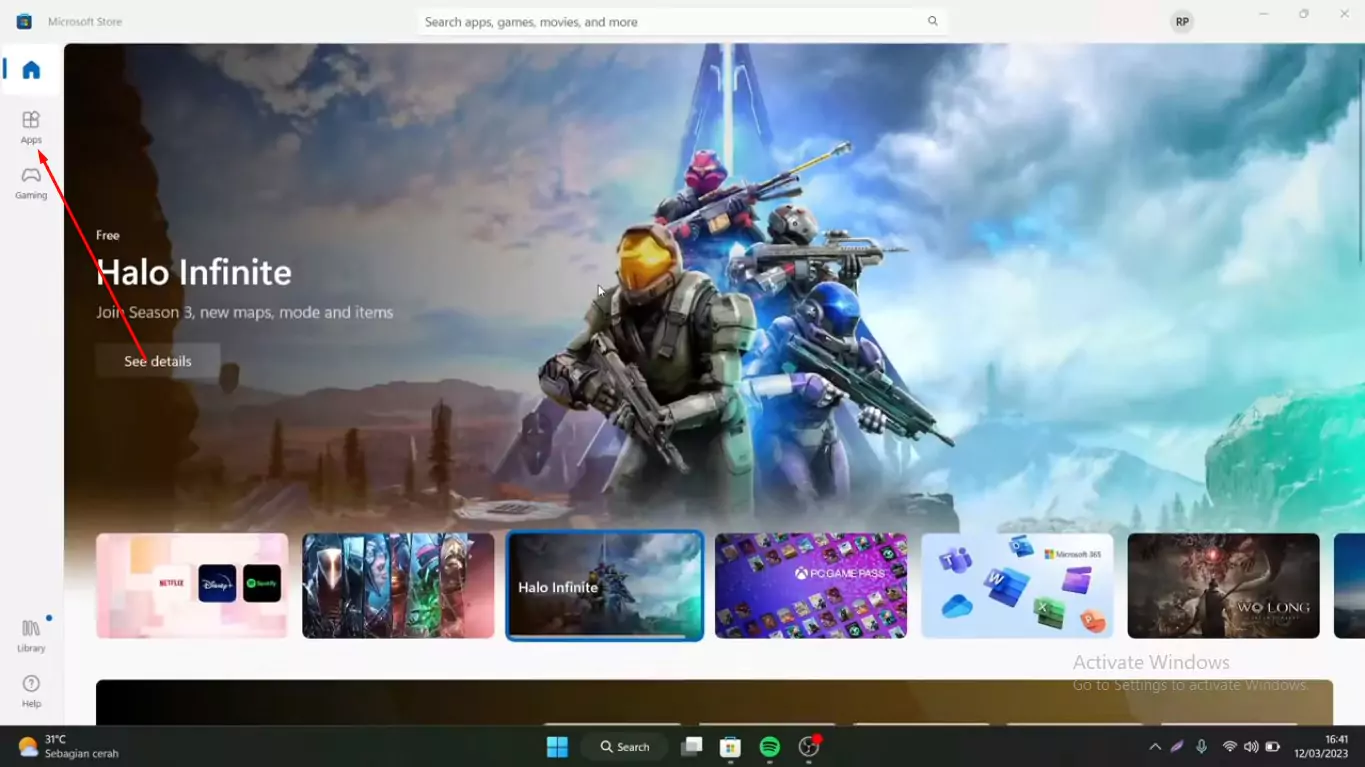
Task: Open the Gaming section in sidebar
Action: (x=31, y=182)
